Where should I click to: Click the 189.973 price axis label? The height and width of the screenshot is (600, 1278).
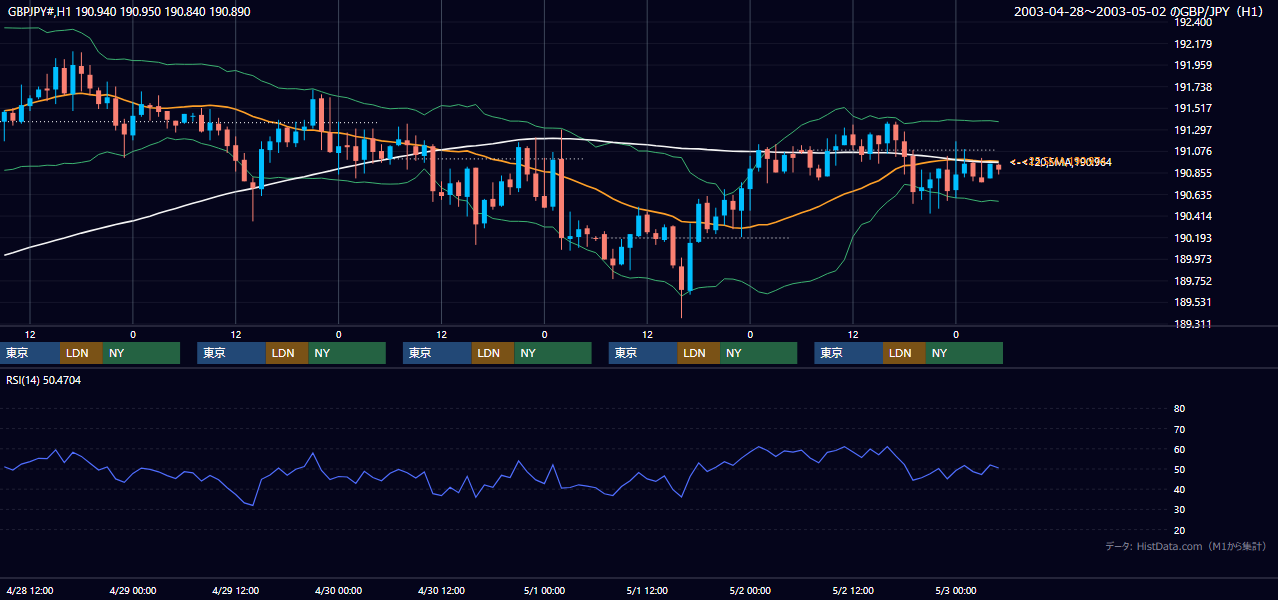click(1193, 259)
